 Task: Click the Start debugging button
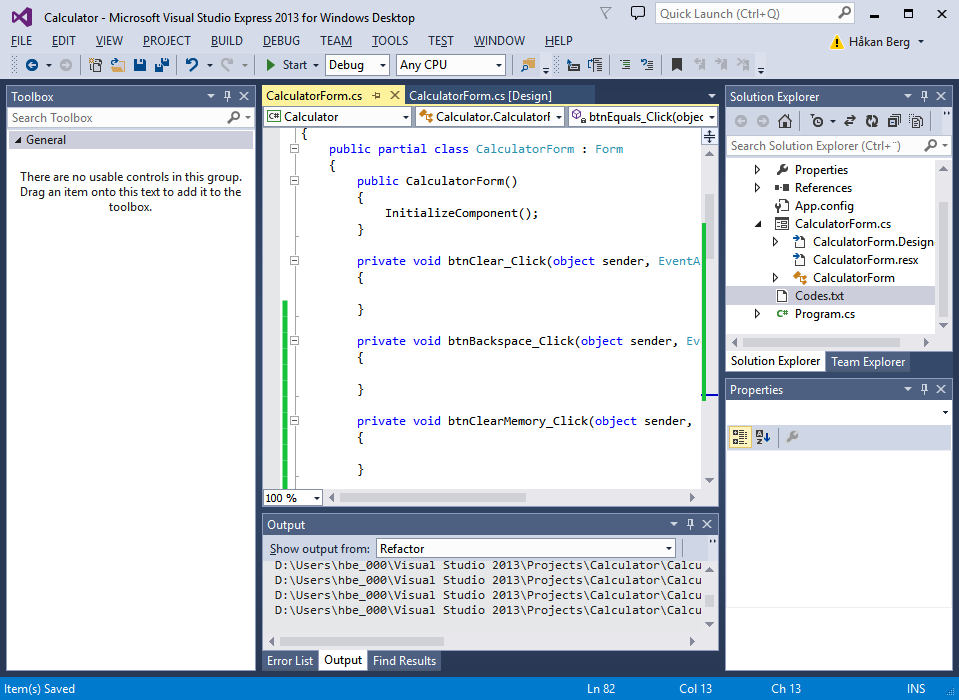(287, 65)
